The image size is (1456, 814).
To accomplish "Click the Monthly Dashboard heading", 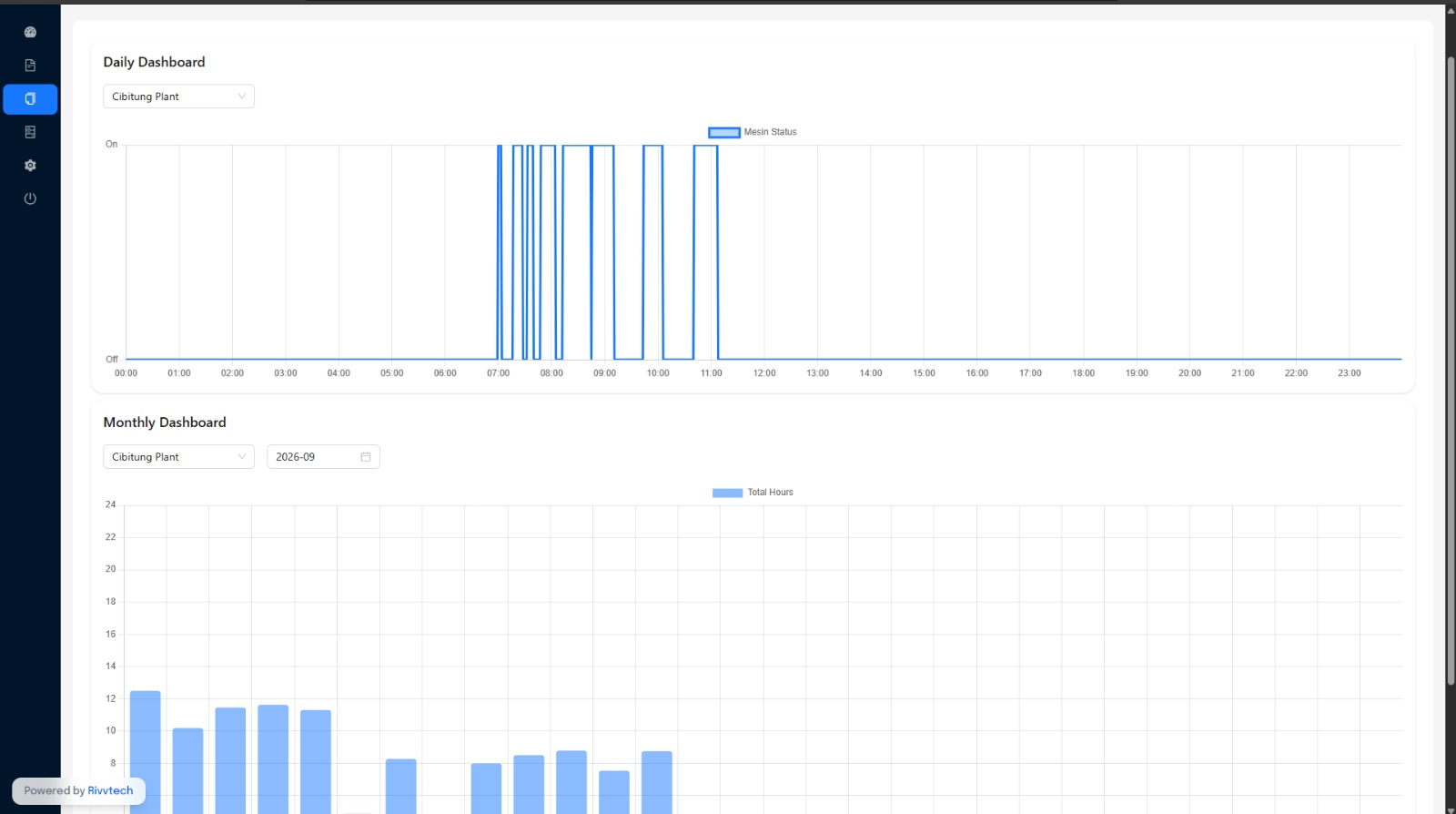I will (165, 422).
